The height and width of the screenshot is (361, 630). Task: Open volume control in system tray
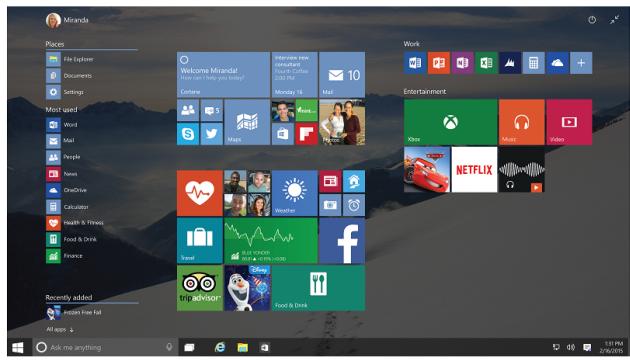571,347
